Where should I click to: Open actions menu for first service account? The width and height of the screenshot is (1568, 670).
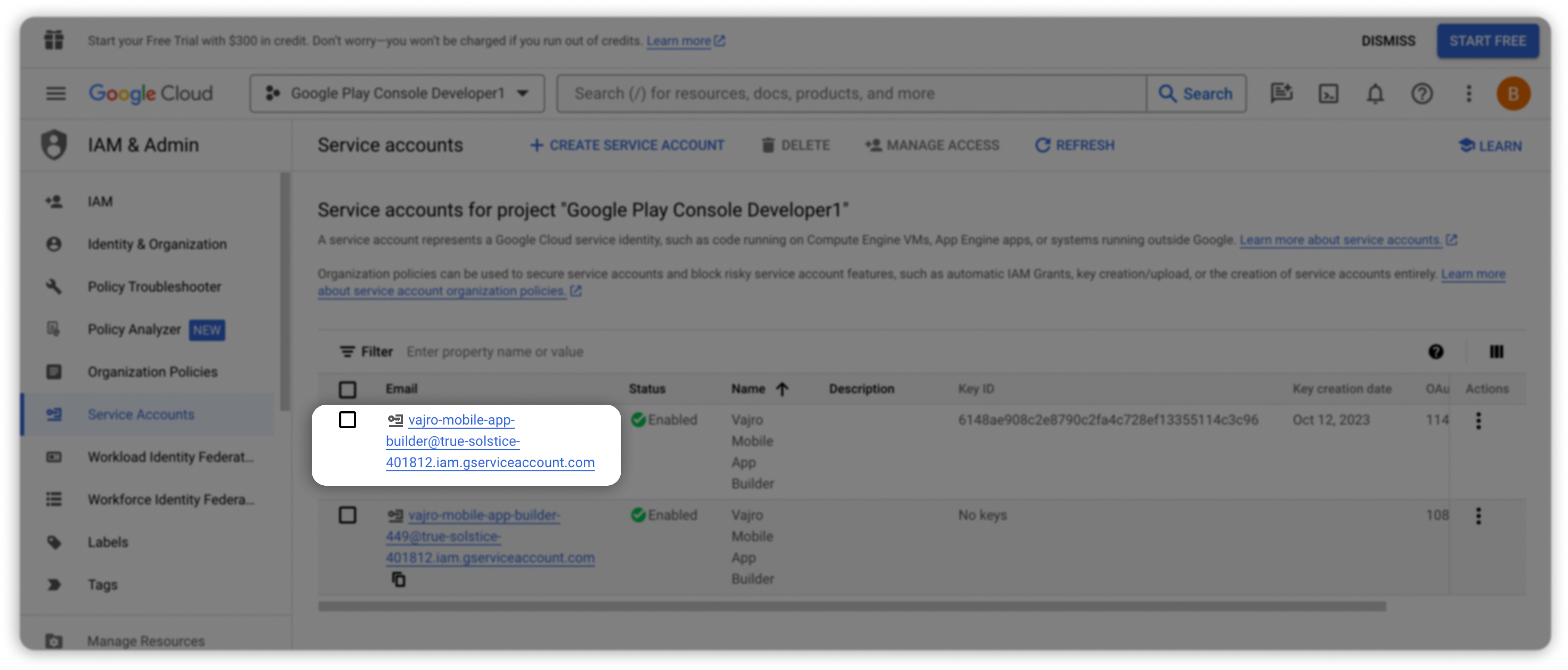[1478, 420]
